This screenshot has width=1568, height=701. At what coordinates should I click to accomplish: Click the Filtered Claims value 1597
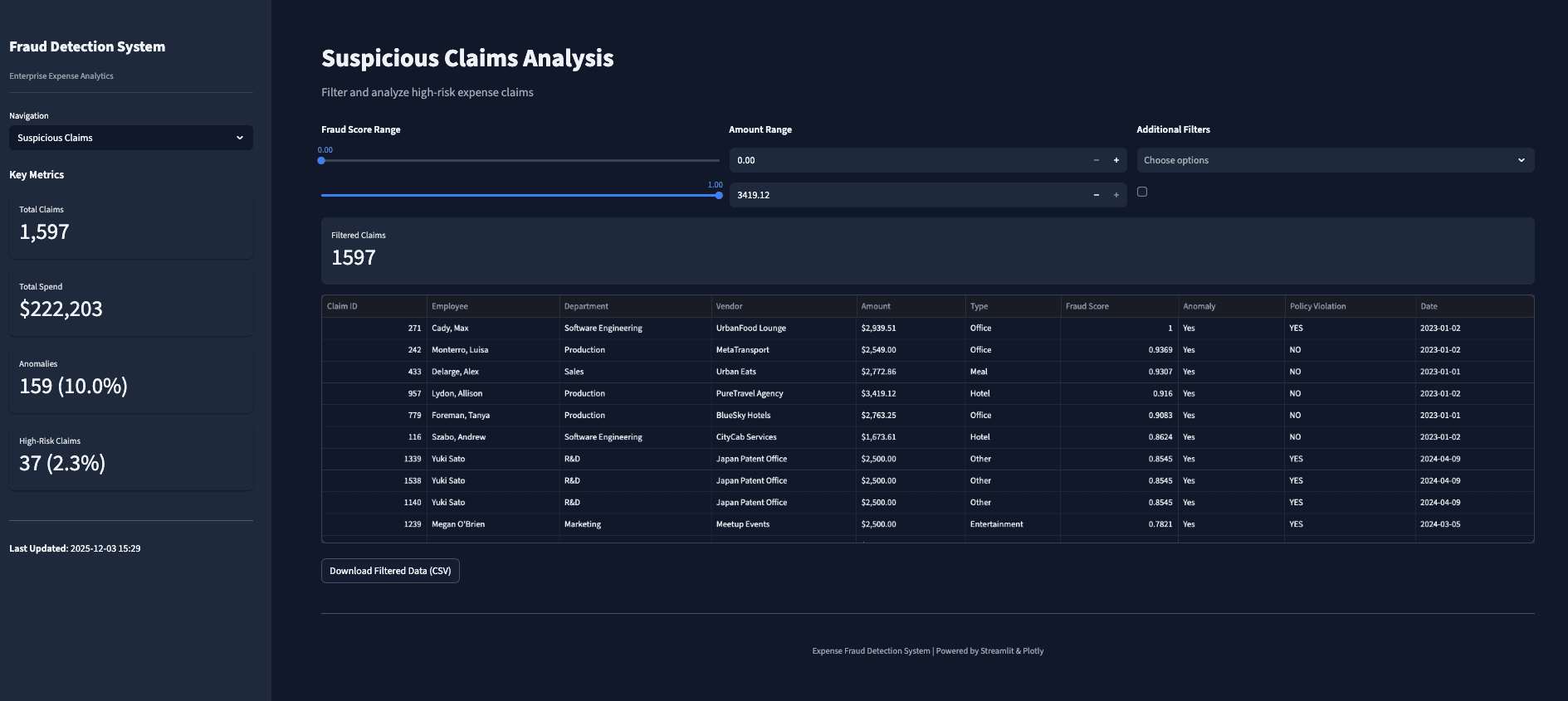point(354,258)
